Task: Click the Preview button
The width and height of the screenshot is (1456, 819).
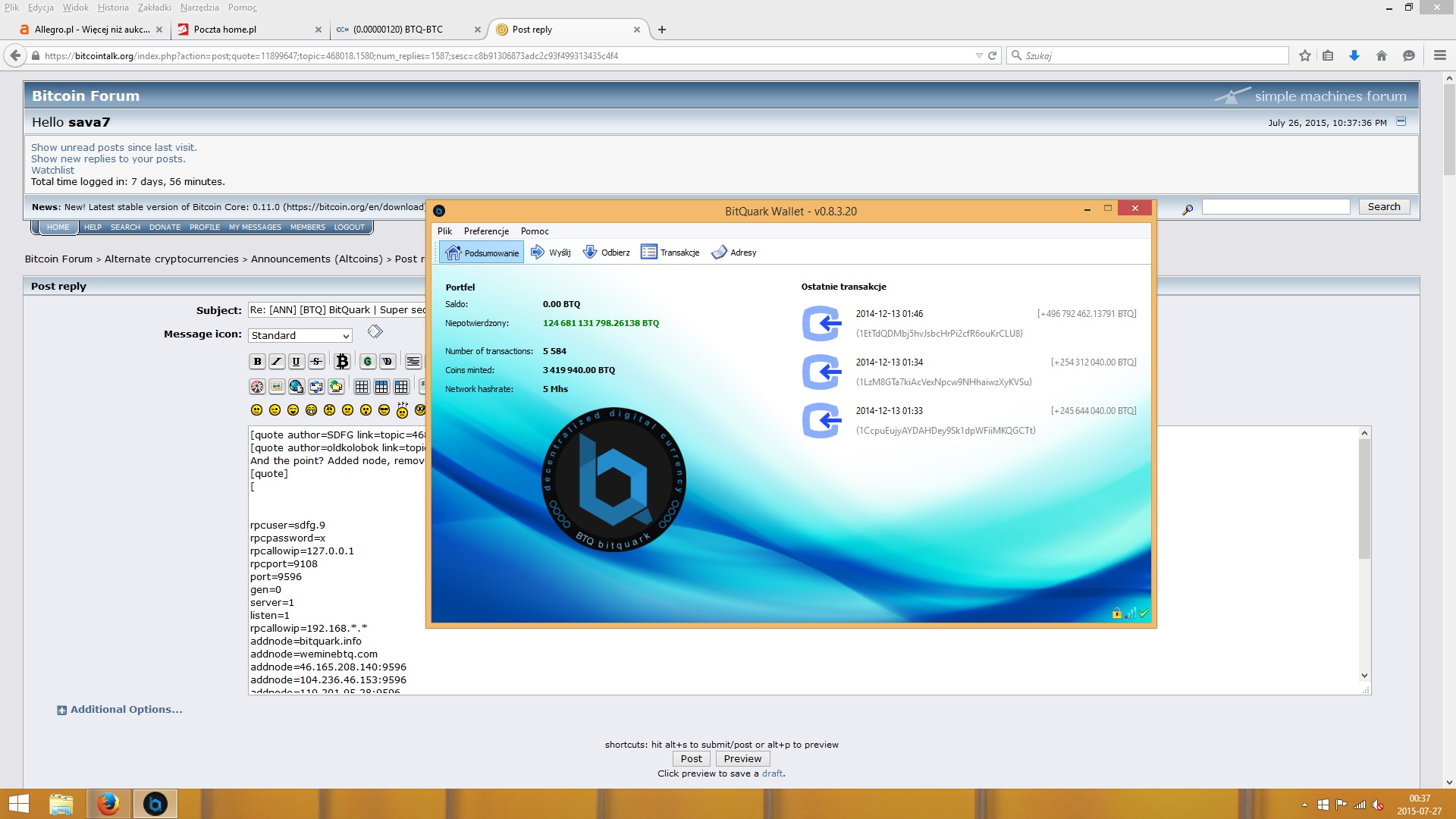Action: (x=742, y=758)
